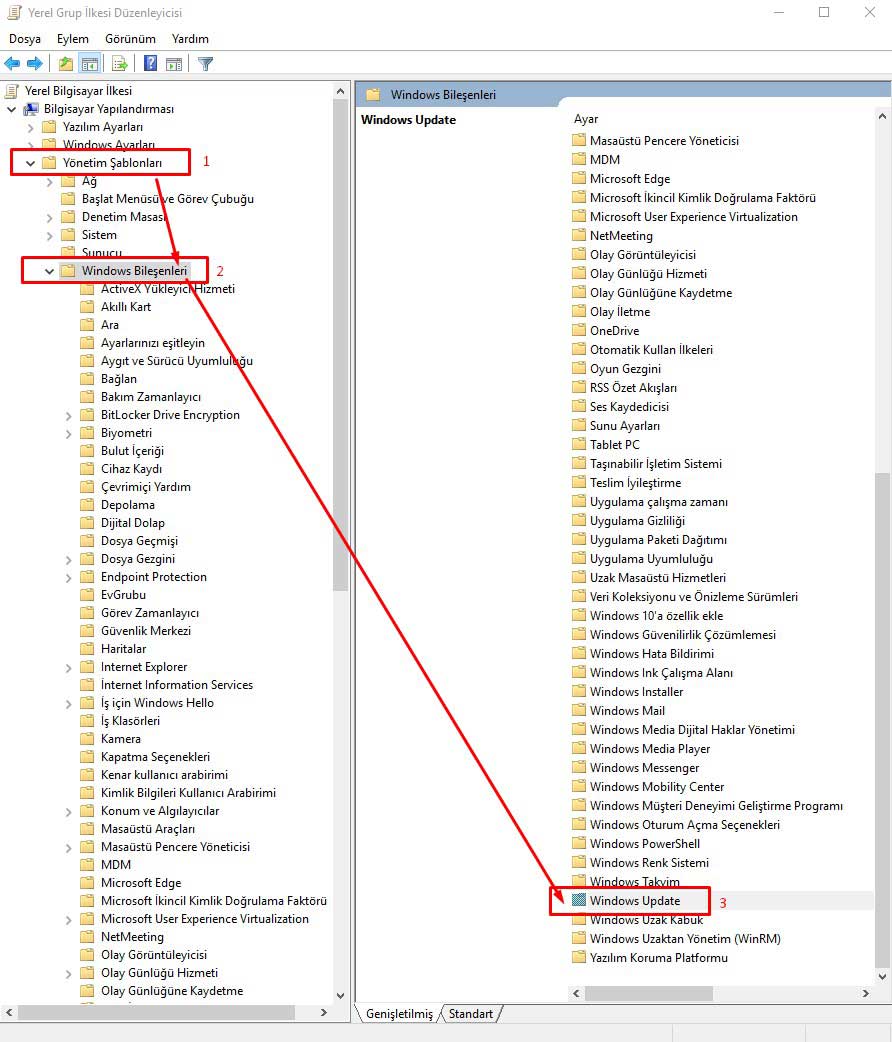Click the Ayar column header
This screenshot has height=1042, width=892.
[x=586, y=119]
